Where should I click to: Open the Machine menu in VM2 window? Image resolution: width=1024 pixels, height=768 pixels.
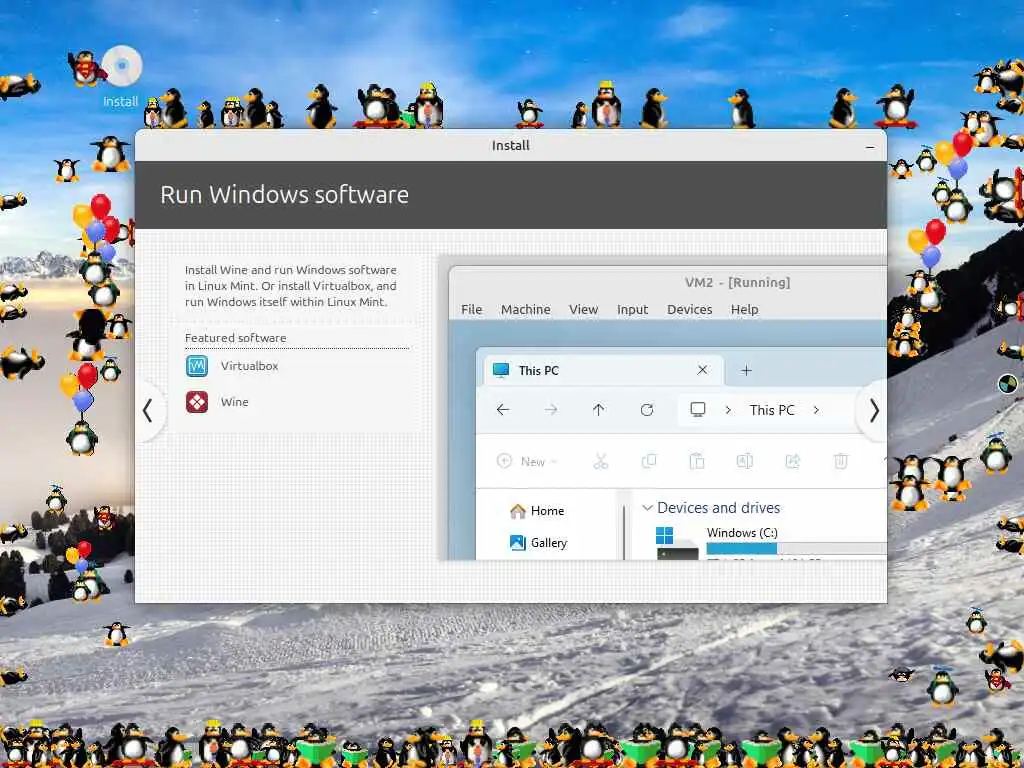[526, 310]
